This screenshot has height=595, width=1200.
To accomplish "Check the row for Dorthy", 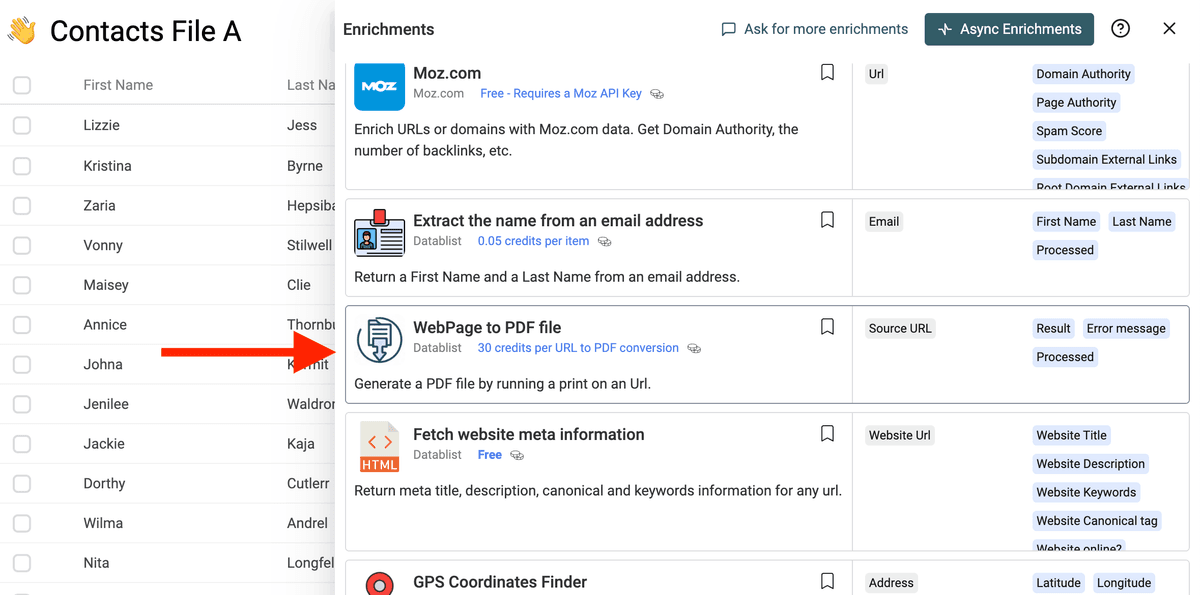I will coord(22,483).
